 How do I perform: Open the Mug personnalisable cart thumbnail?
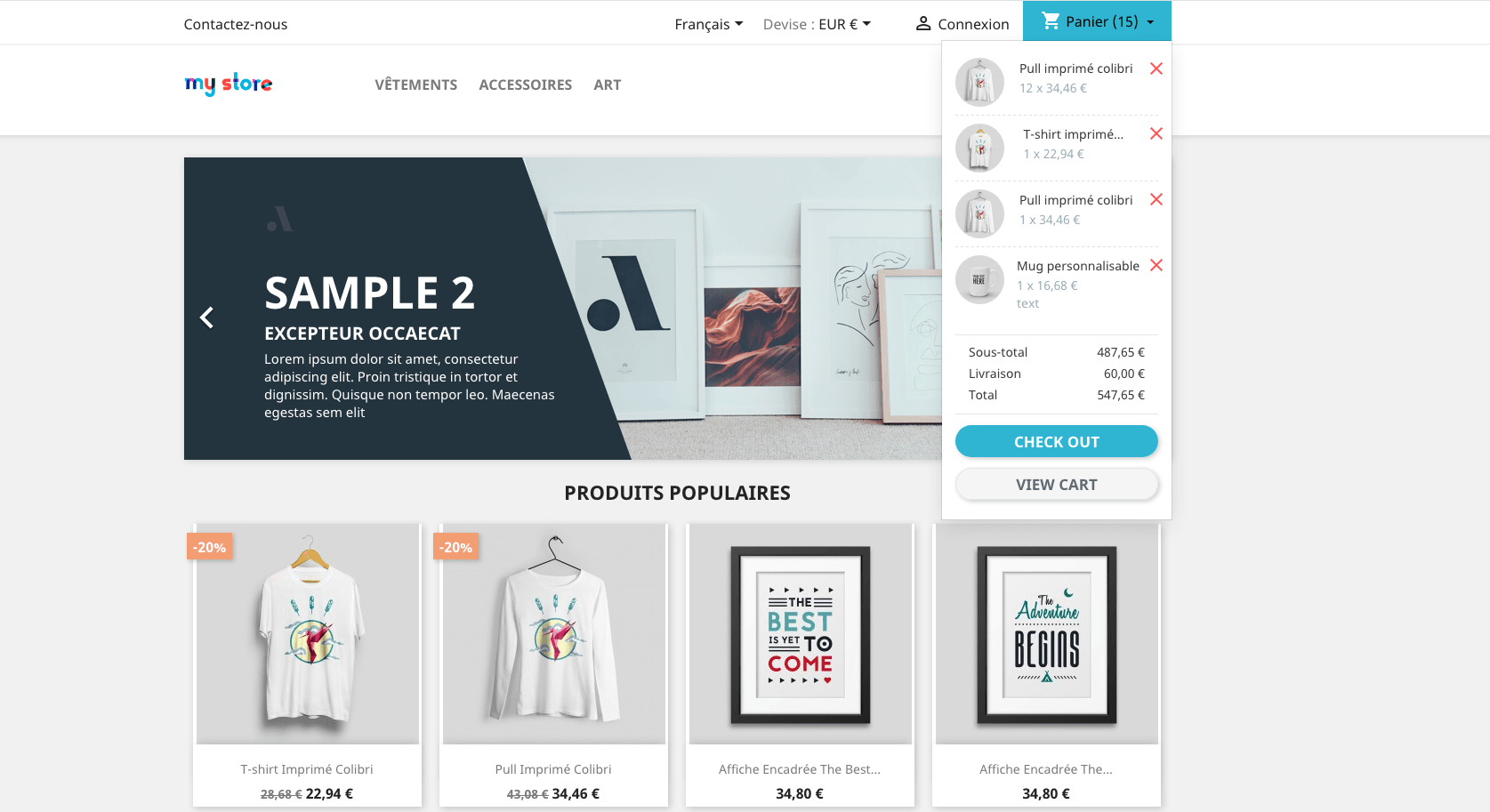click(979, 279)
